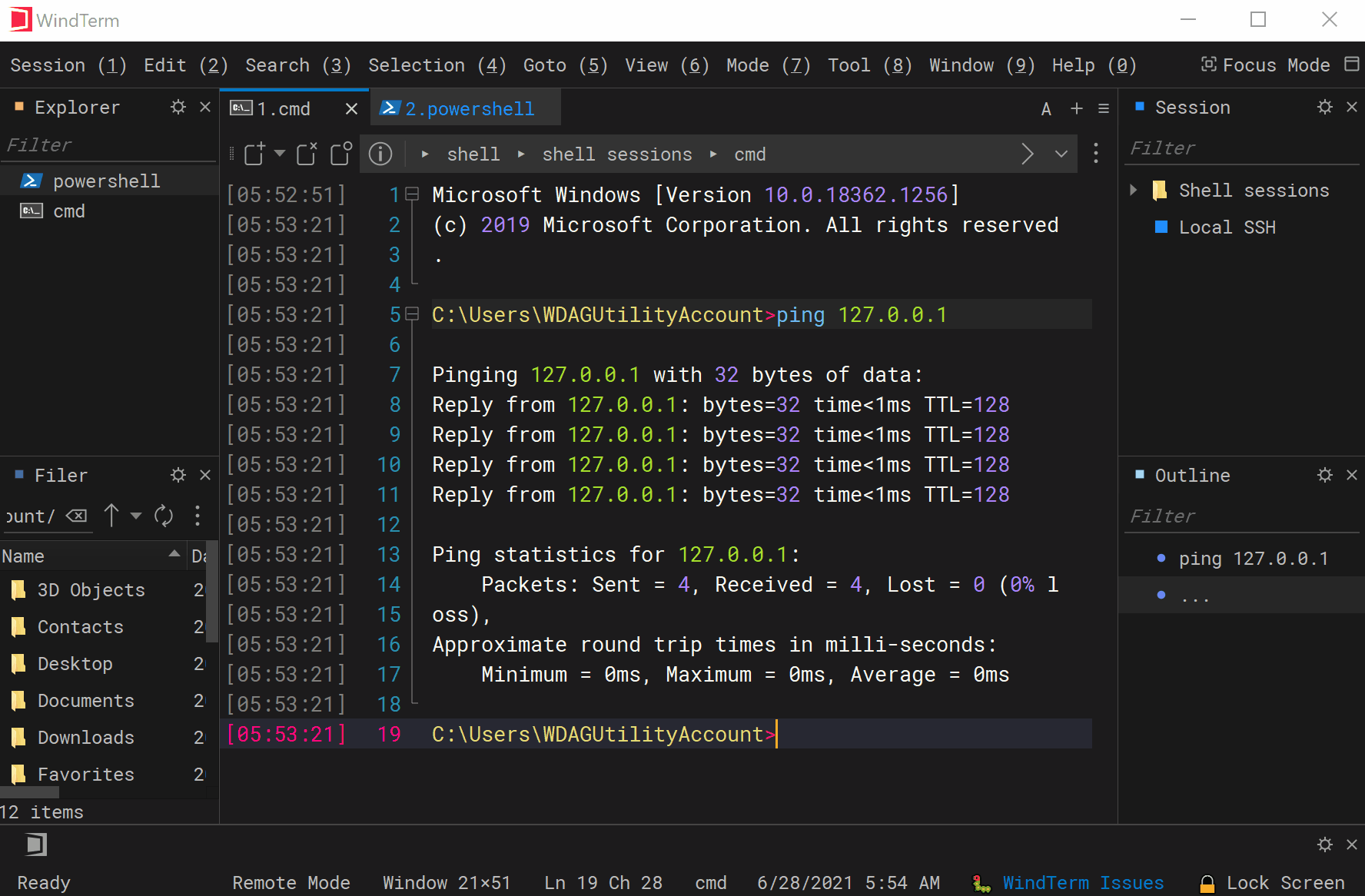Expand the Shell sessions tree node
This screenshot has width=1365, height=896.
1134,190
